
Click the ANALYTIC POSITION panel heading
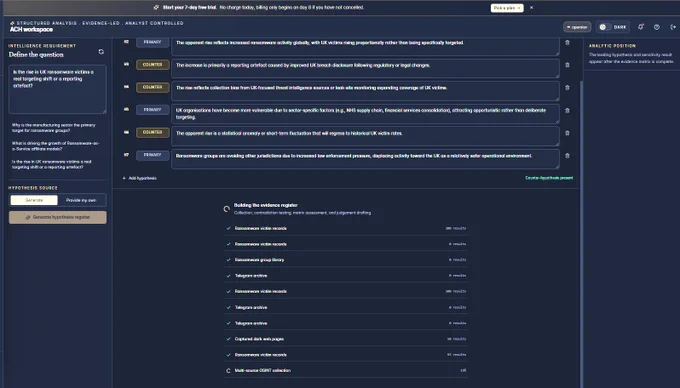click(612, 46)
